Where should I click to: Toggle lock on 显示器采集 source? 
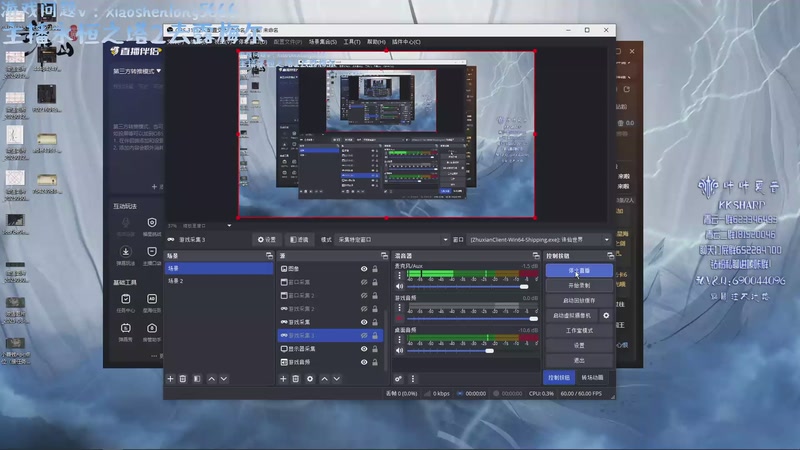pyautogui.click(x=375, y=348)
